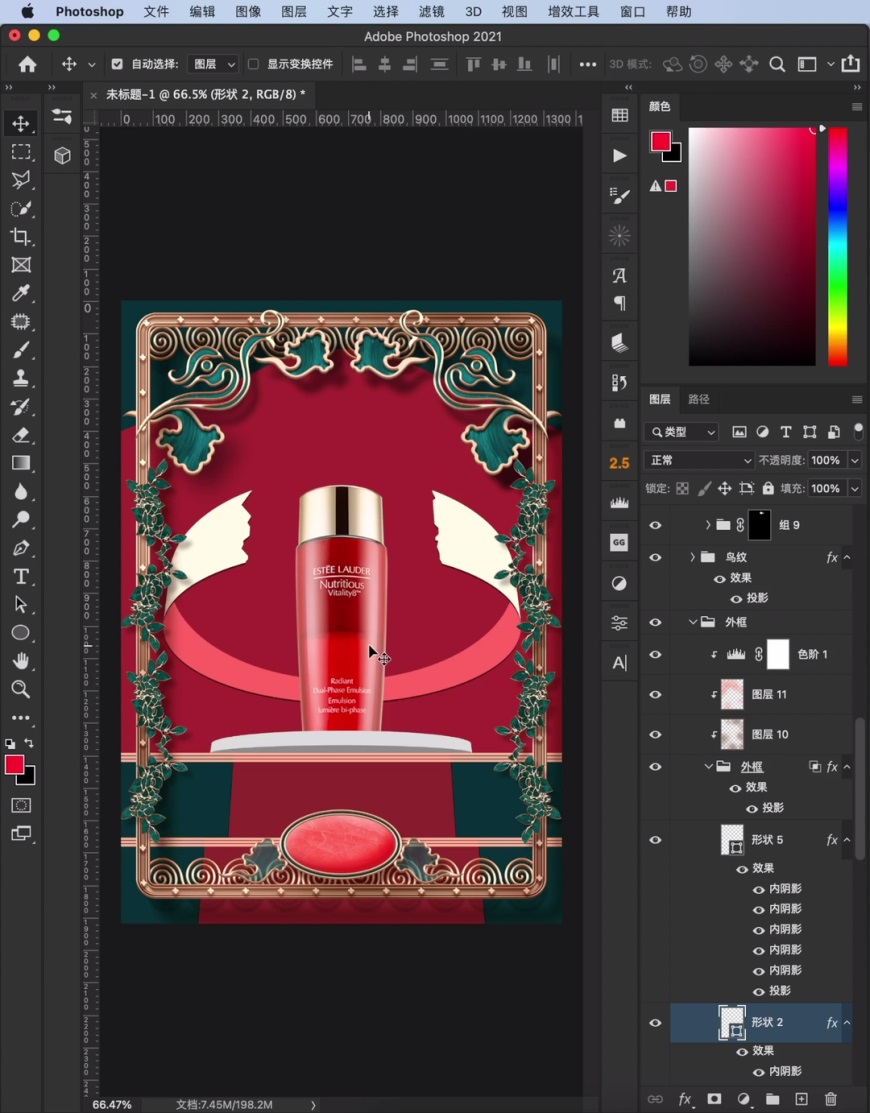The image size is (870, 1113).
Task: Toggle the 自动选择 checkbox
Action: click(x=117, y=64)
